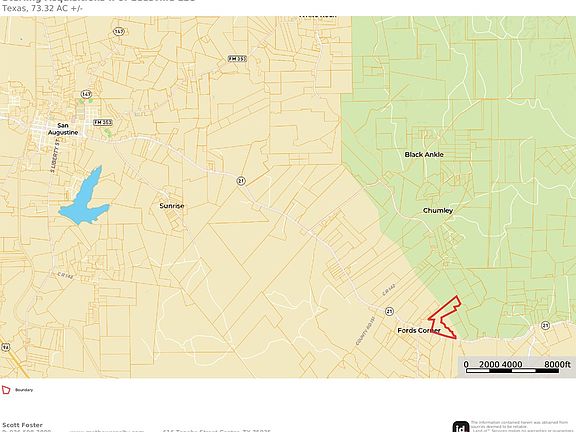Click the FM 353 shield near San Augustine
Image resolution: width=576 pixels, height=432 pixels.
[x=103, y=122]
